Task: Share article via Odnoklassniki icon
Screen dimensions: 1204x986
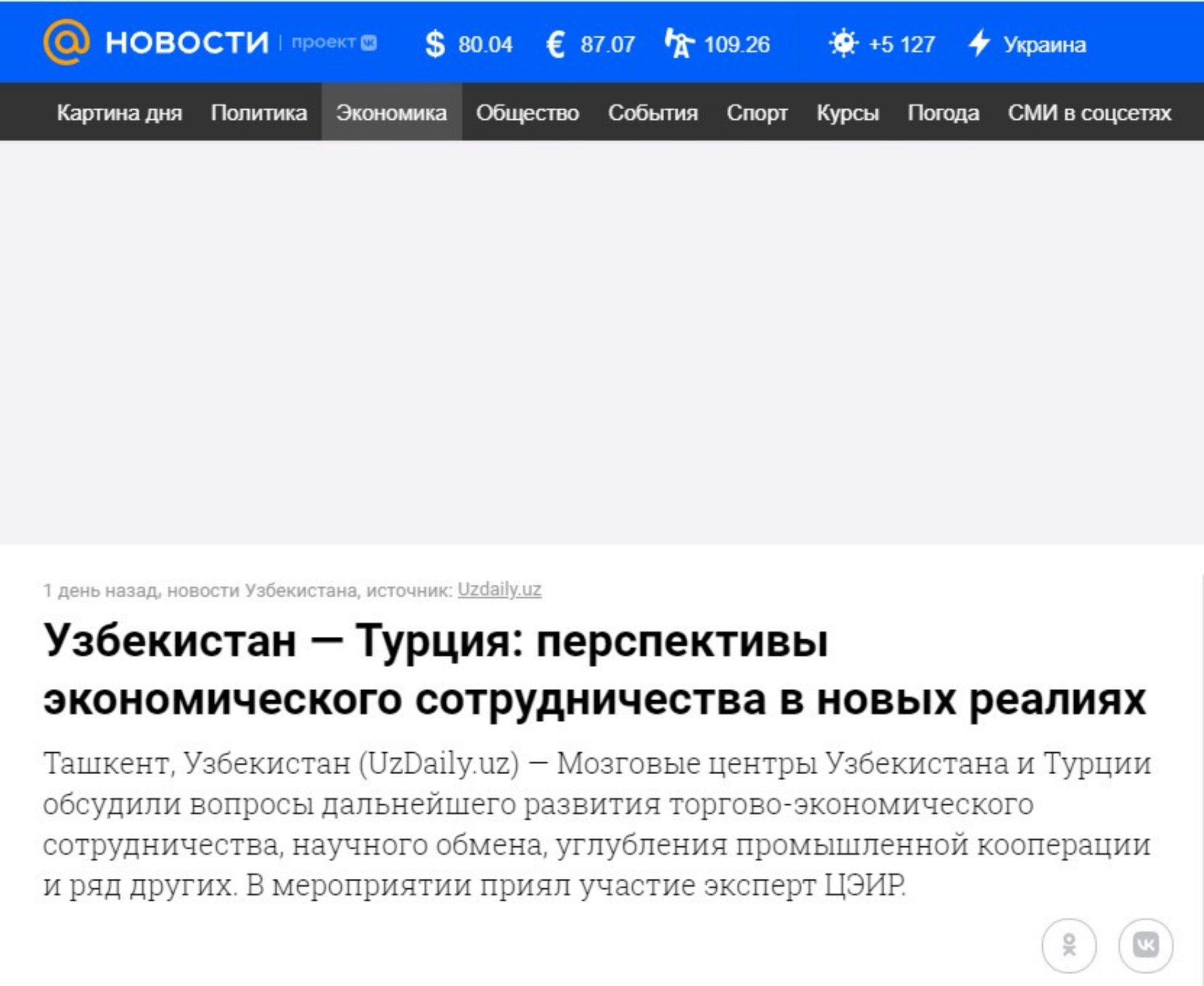Action: tap(1069, 945)
